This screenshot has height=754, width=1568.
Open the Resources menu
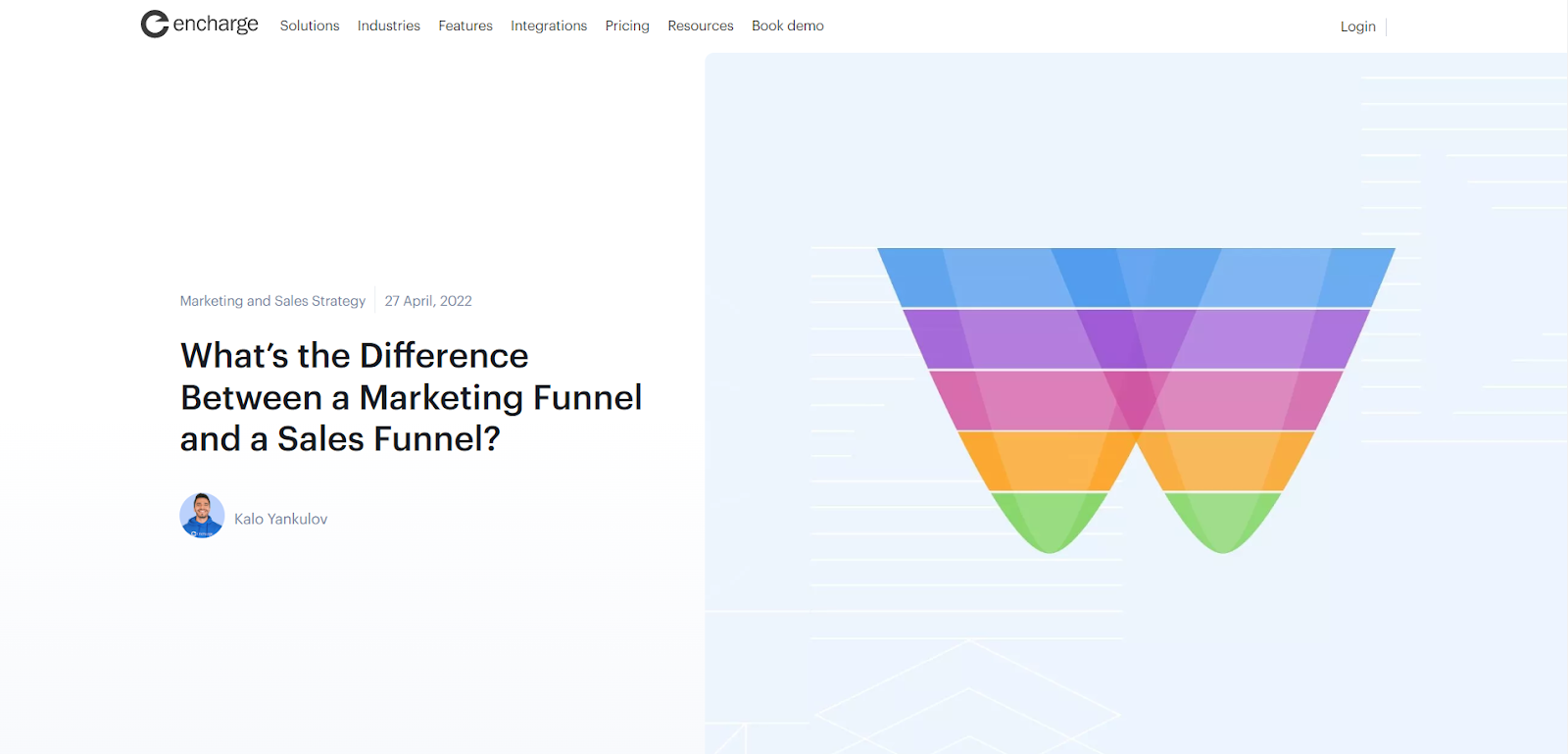(x=701, y=25)
